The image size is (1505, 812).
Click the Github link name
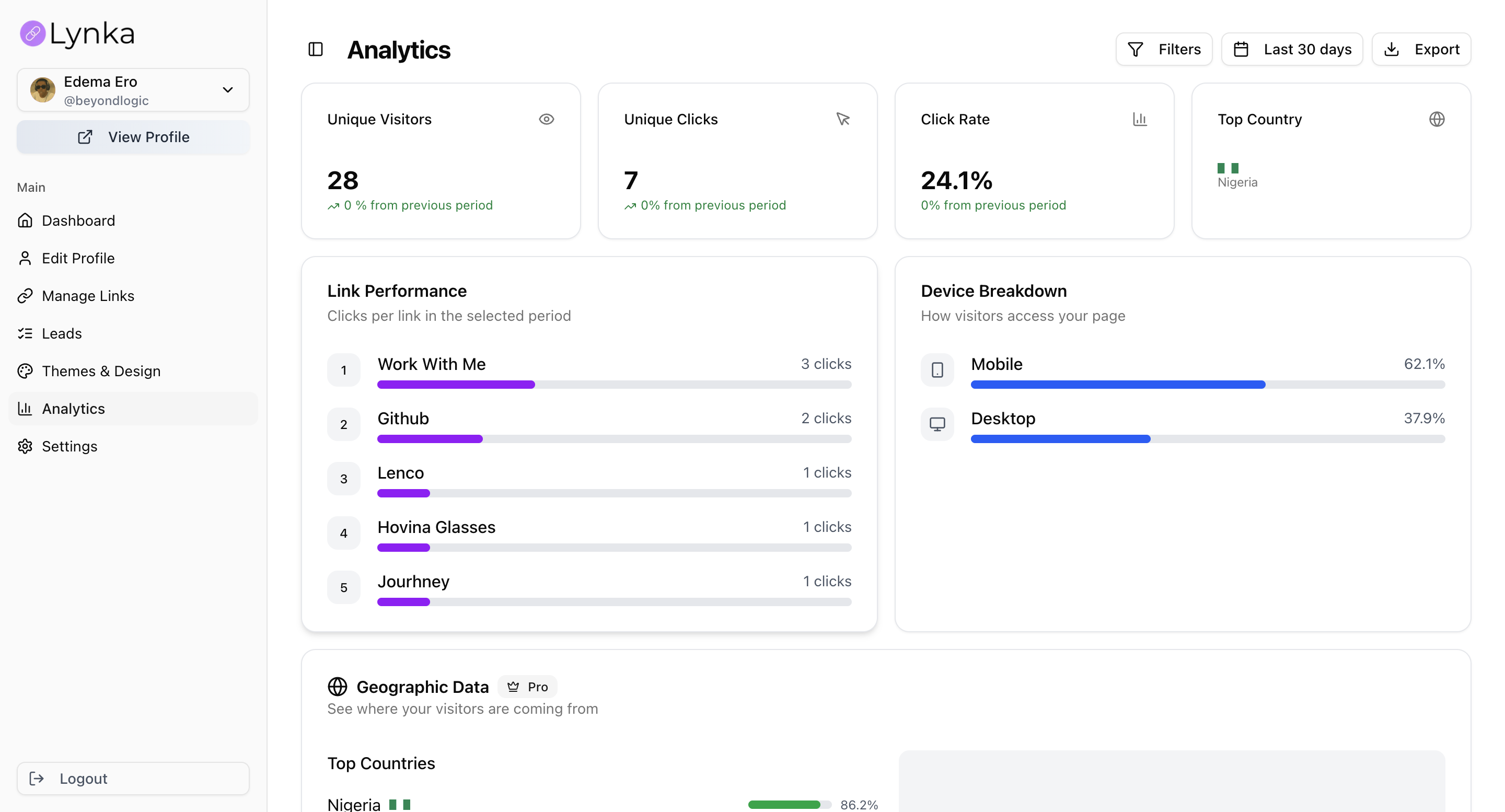pos(402,418)
